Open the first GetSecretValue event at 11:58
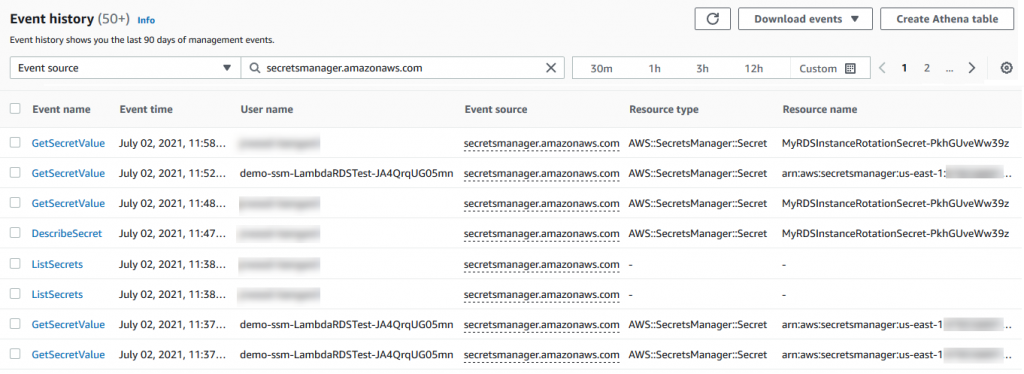The image size is (1024, 374). click(68, 143)
